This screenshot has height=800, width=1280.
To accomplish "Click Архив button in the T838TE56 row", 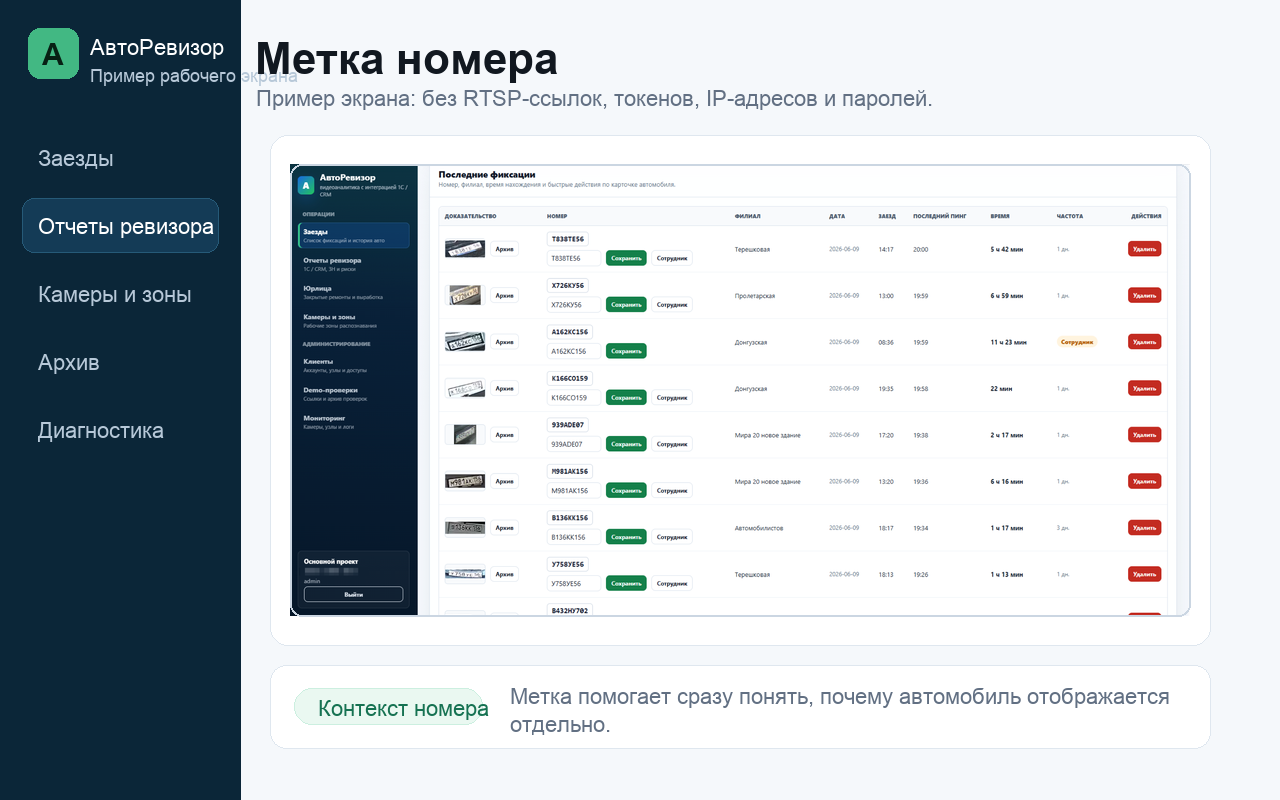I will [x=505, y=249].
